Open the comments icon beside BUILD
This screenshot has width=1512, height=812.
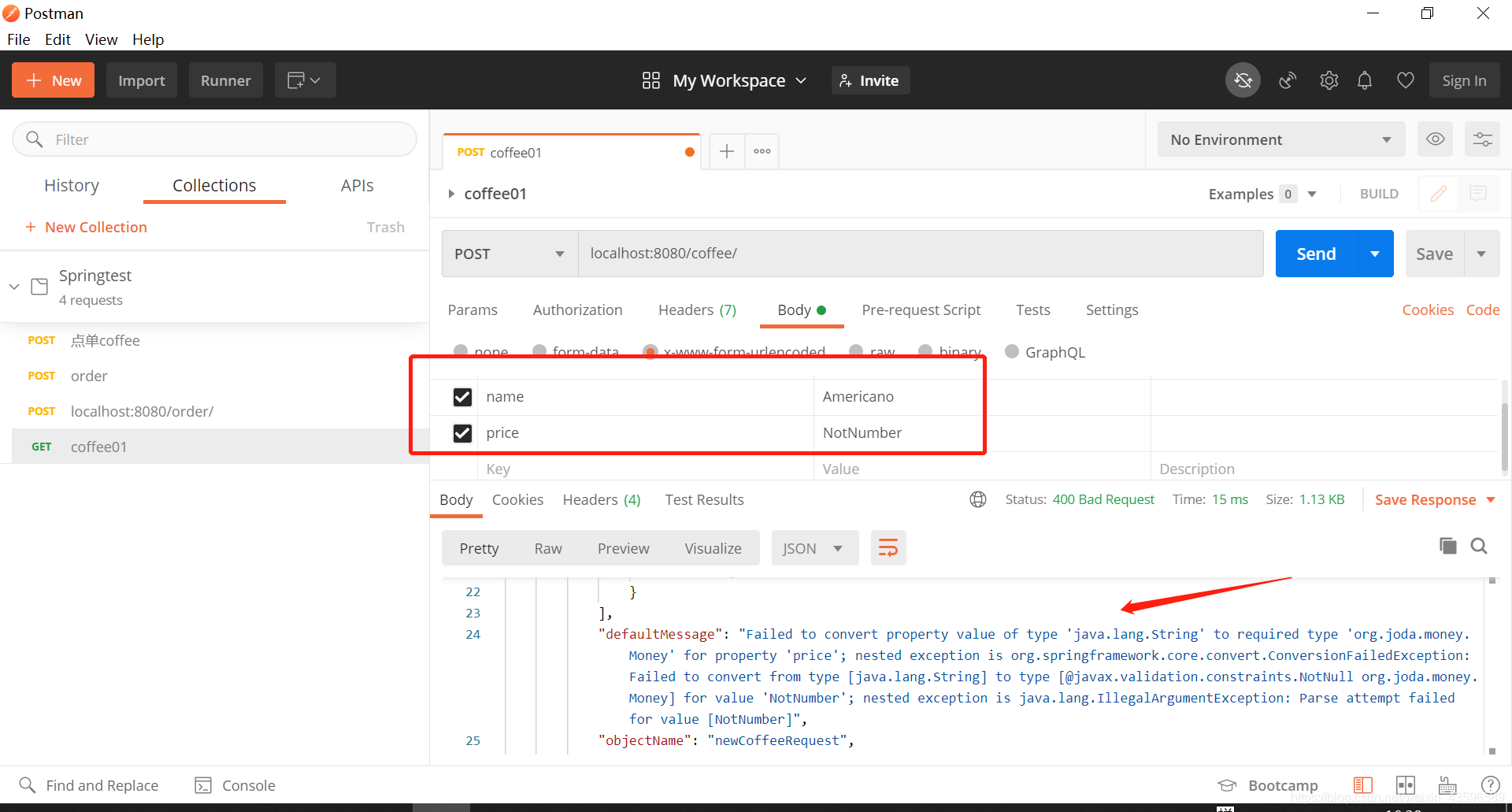coord(1478,194)
